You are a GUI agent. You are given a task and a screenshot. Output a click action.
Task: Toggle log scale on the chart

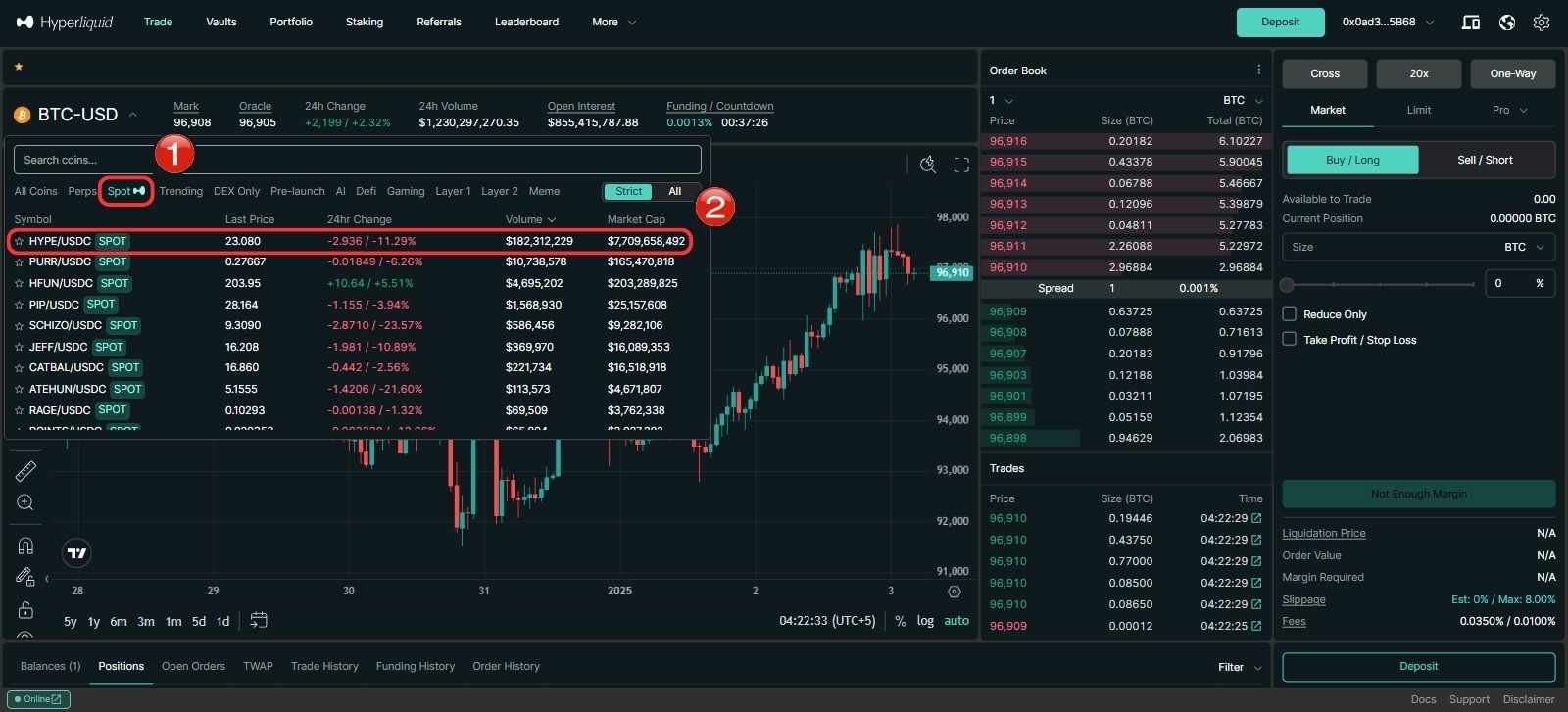925,621
